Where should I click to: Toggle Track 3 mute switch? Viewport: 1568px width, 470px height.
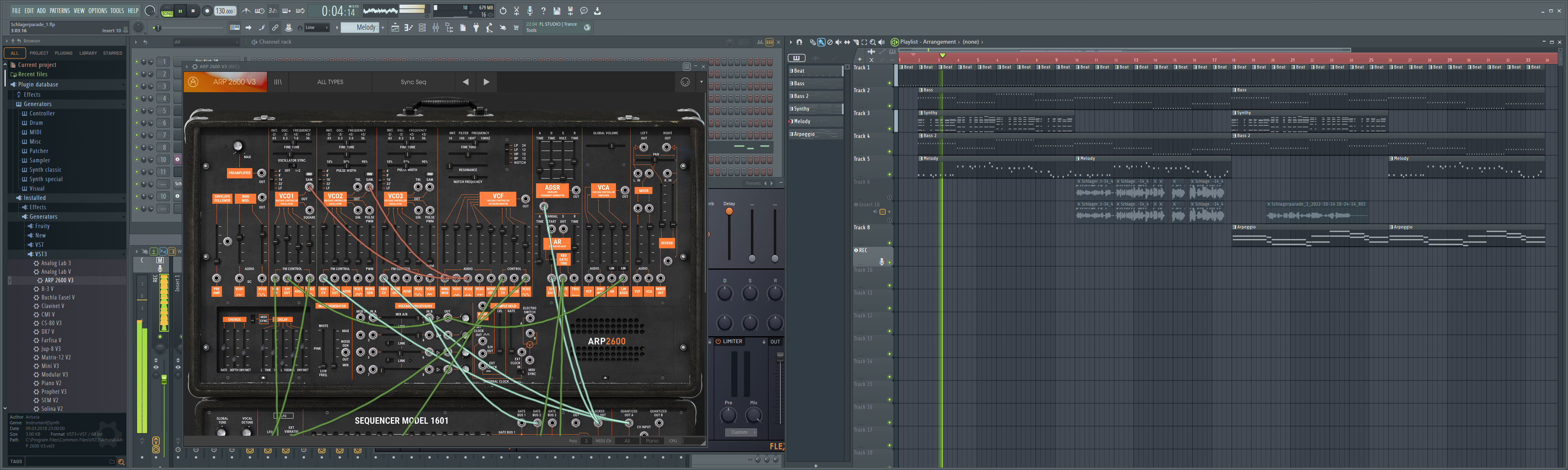tap(889, 128)
